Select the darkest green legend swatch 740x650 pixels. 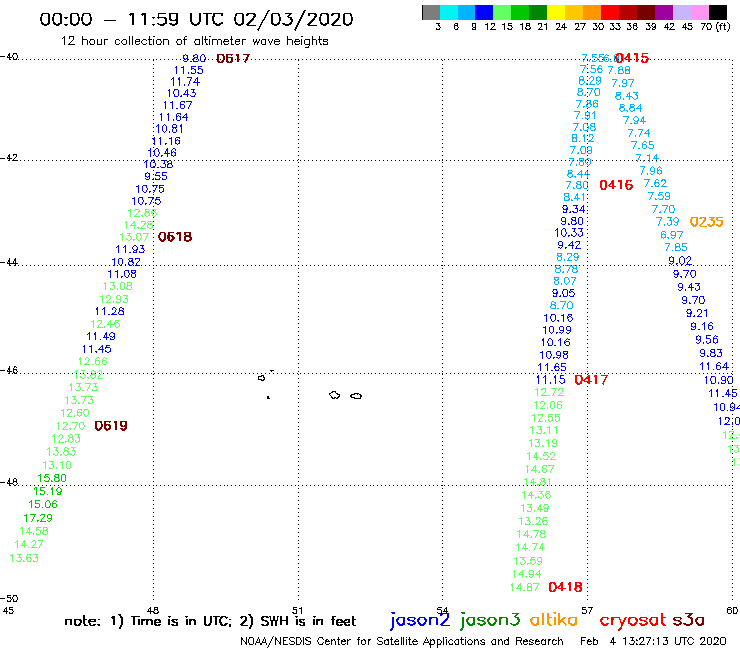(x=538, y=12)
